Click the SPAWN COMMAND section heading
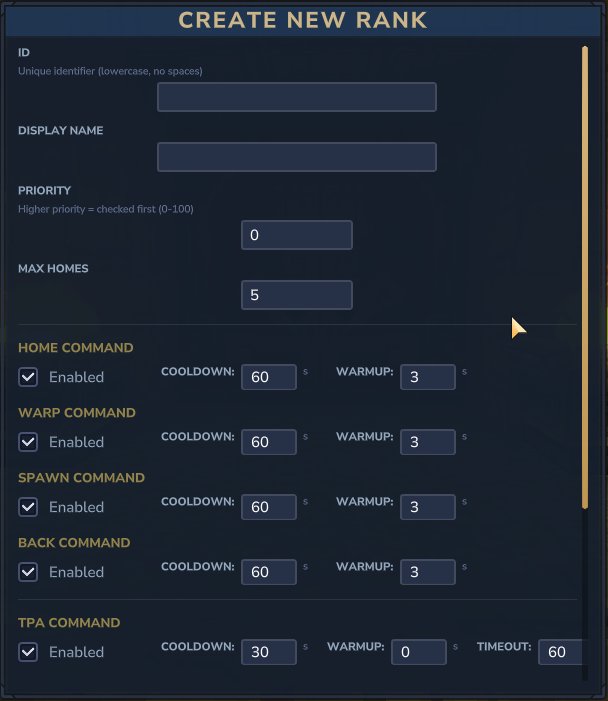608x701 pixels. click(81, 477)
